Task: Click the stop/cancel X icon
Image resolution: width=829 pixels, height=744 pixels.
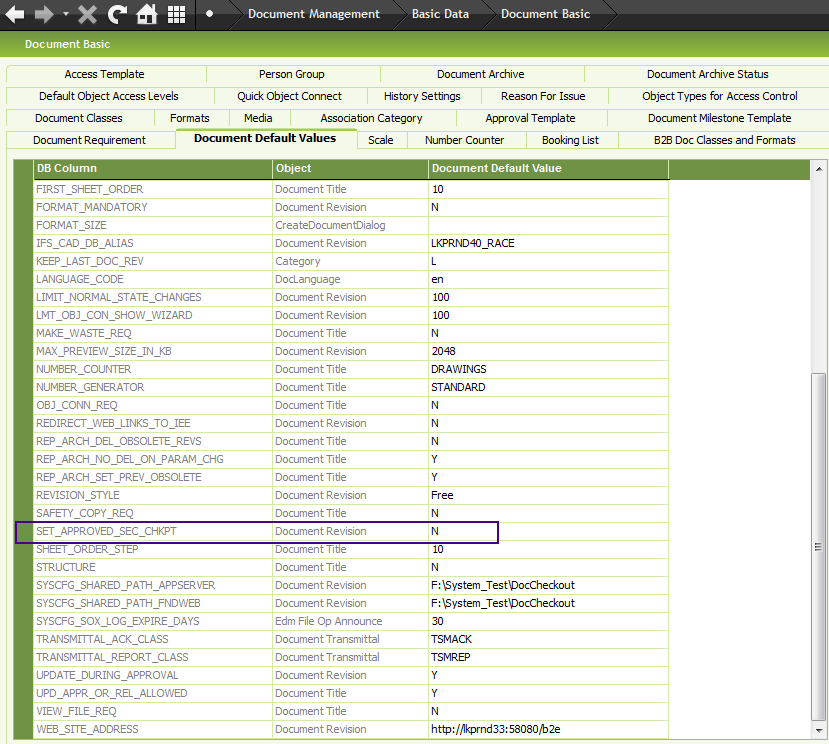Action: (87, 14)
